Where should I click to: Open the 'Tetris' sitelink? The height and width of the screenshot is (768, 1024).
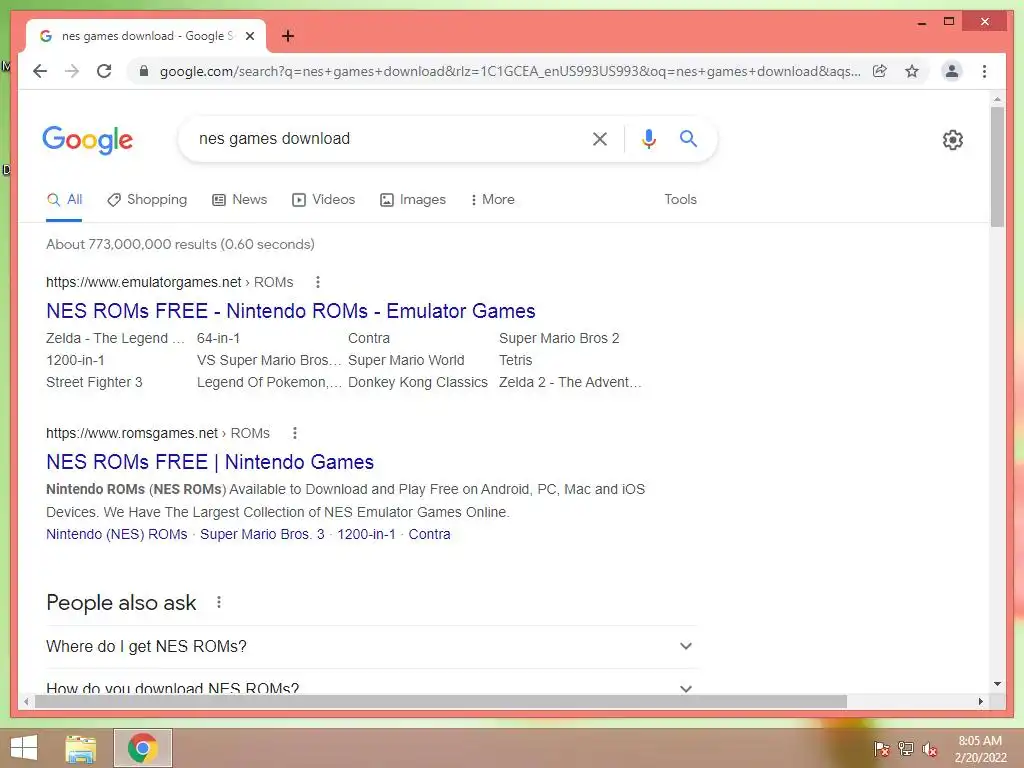pos(515,360)
